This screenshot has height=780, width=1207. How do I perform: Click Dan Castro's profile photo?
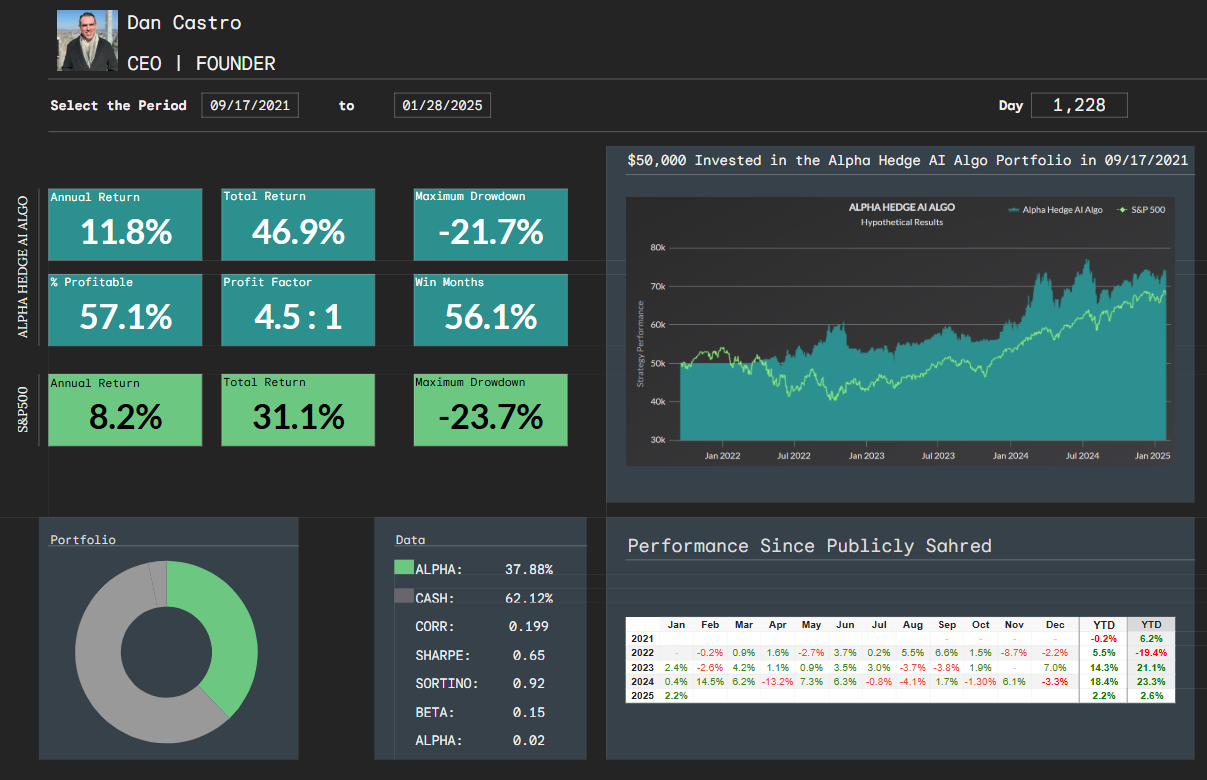coord(87,40)
